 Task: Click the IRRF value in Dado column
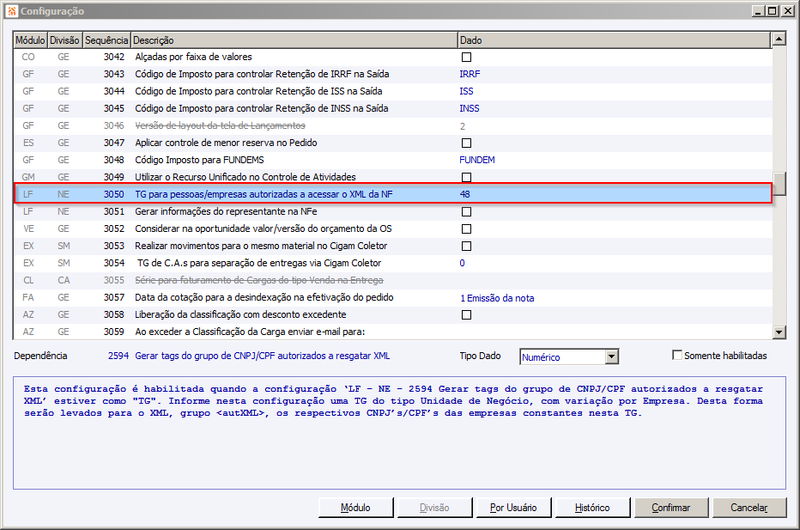pos(469,74)
